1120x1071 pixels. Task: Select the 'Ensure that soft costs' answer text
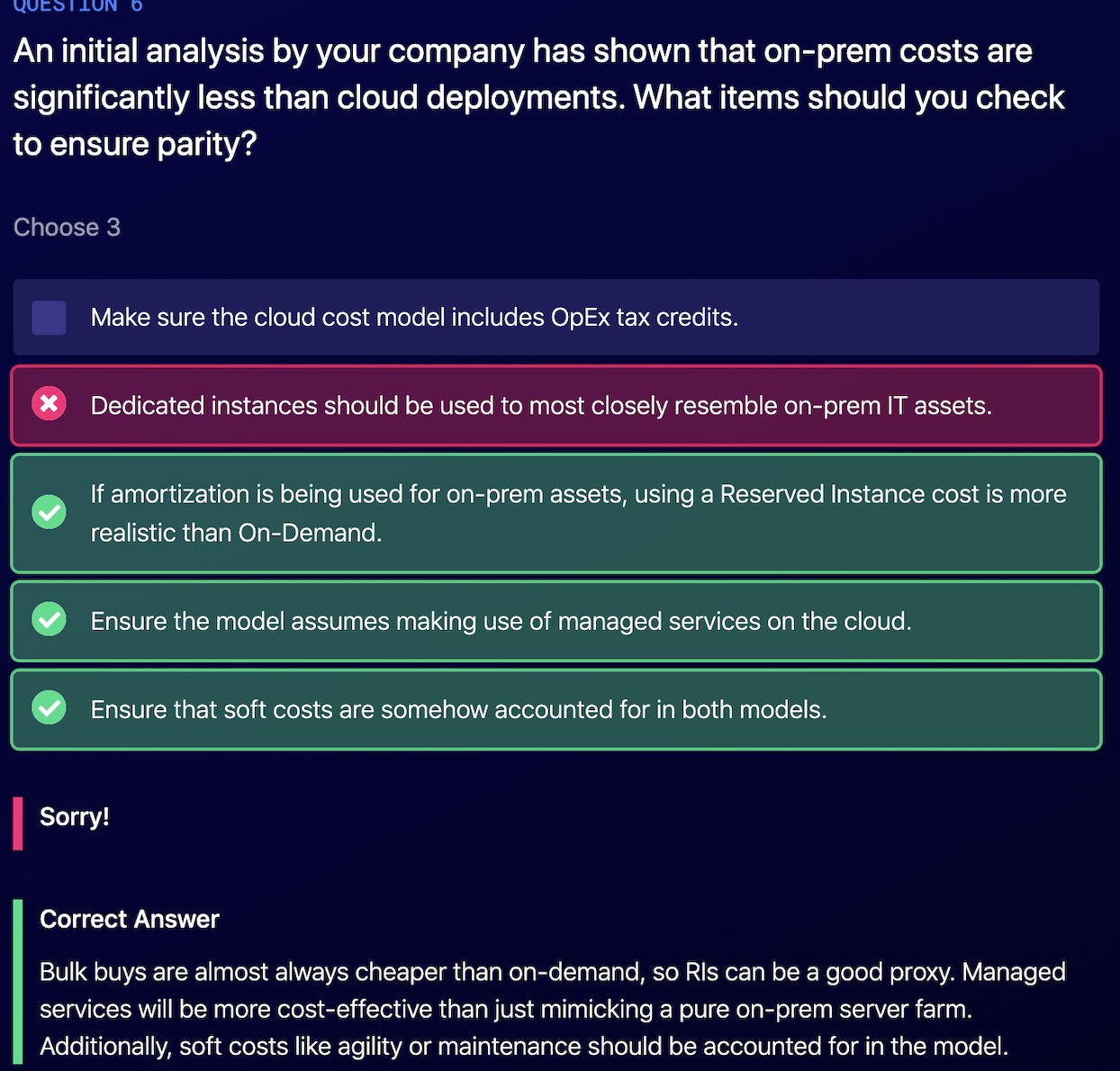click(458, 710)
